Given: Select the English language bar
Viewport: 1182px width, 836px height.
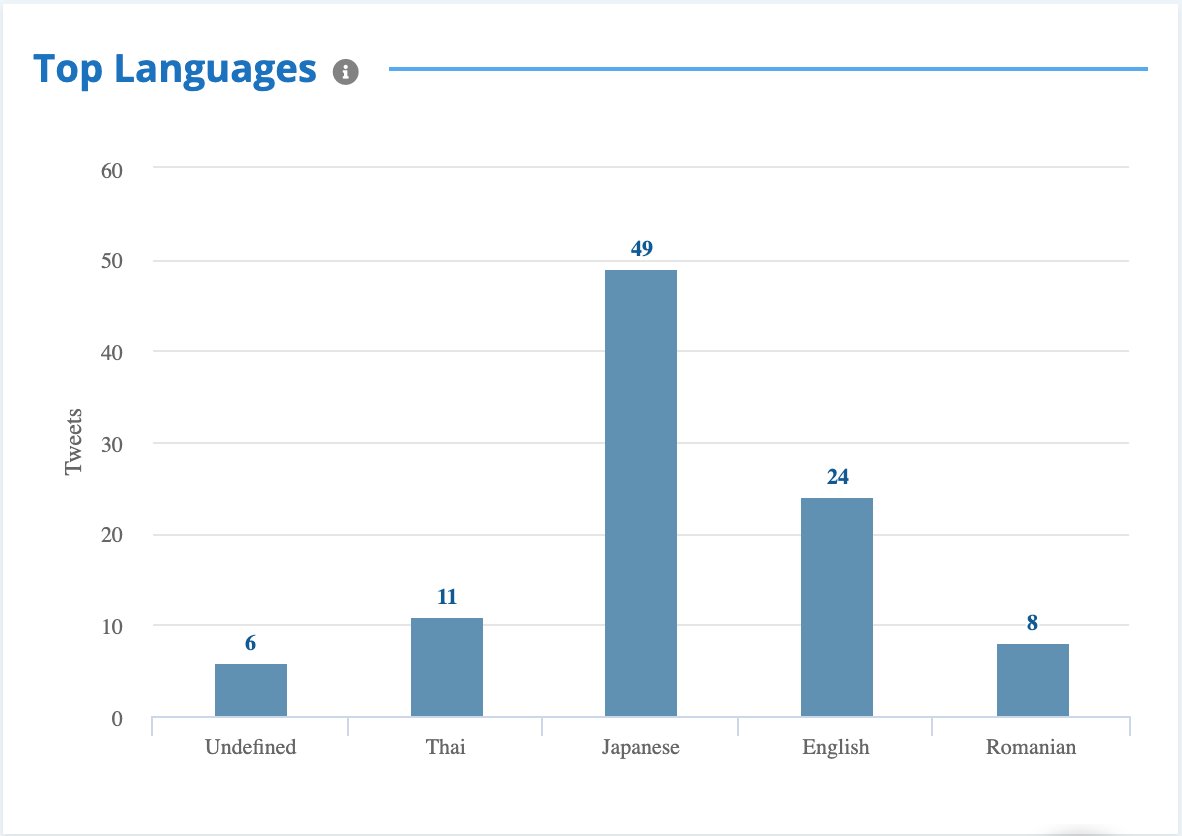Looking at the screenshot, I should tap(837, 607).
